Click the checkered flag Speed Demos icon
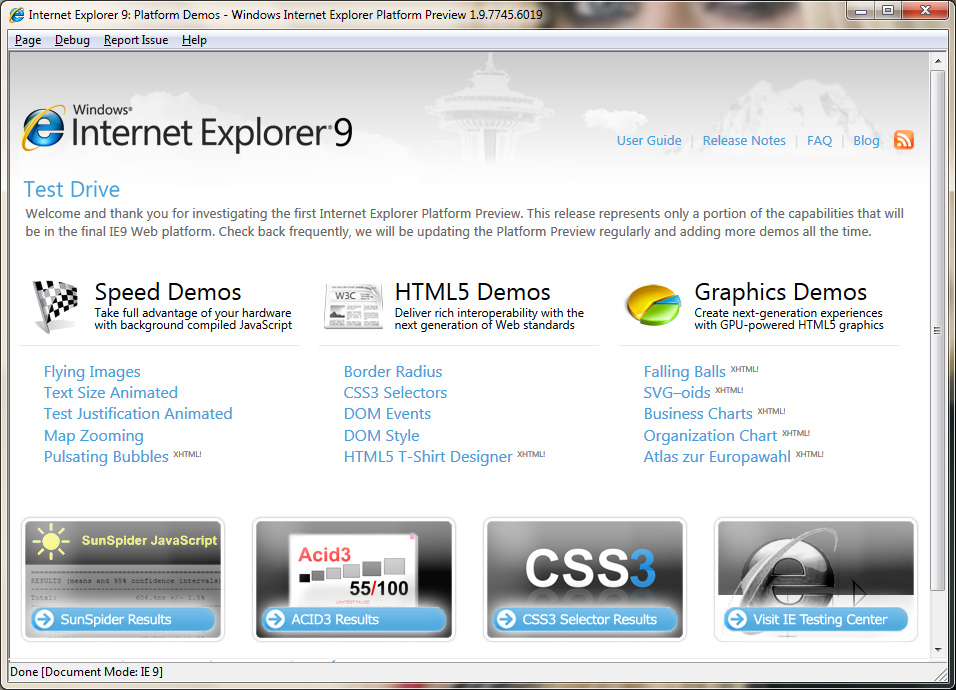Viewport: 956px width, 690px height. (x=55, y=306)
